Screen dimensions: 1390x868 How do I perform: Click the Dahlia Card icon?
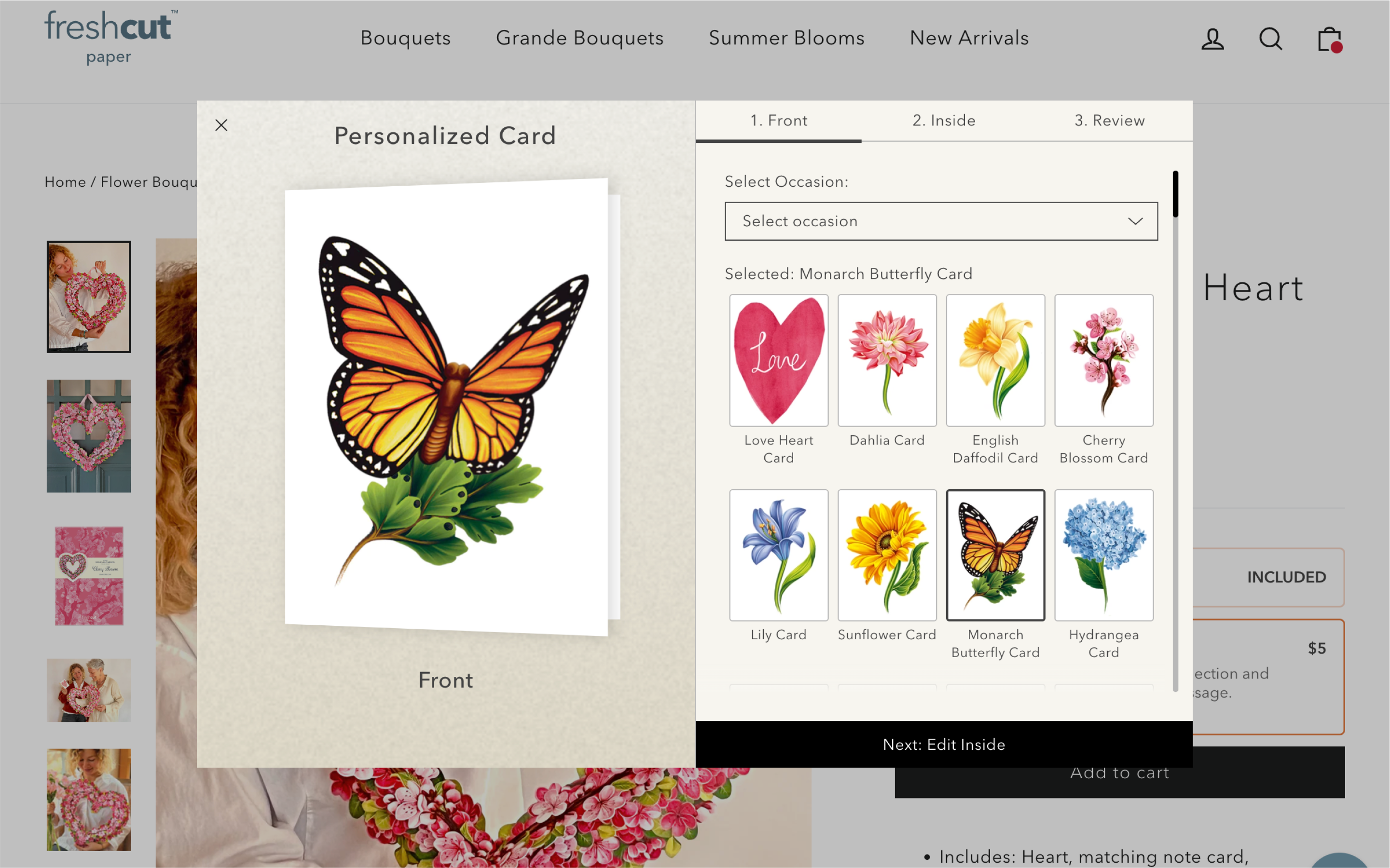coord(886,359)
